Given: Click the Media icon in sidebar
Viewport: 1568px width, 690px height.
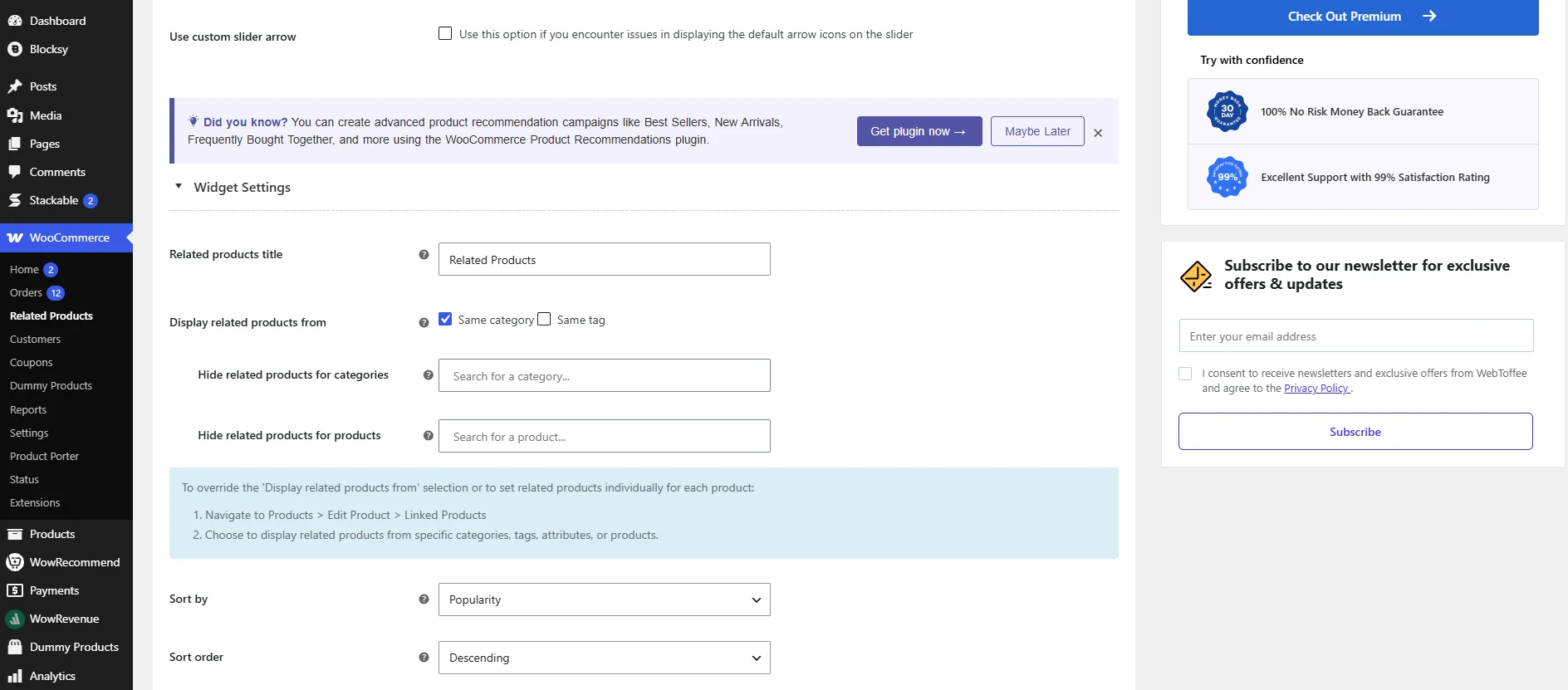Looking at the screenshot, I should click(x=15, y=115).
